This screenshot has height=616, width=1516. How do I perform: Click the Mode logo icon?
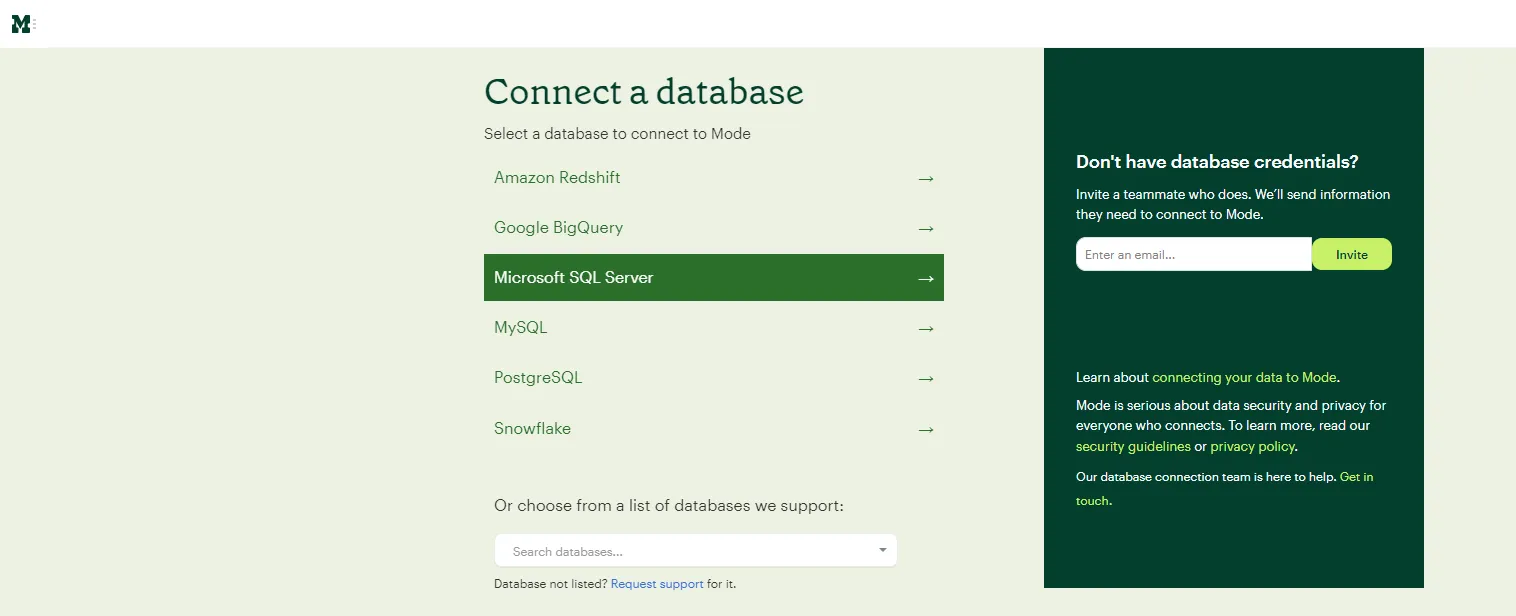point(21,24)
